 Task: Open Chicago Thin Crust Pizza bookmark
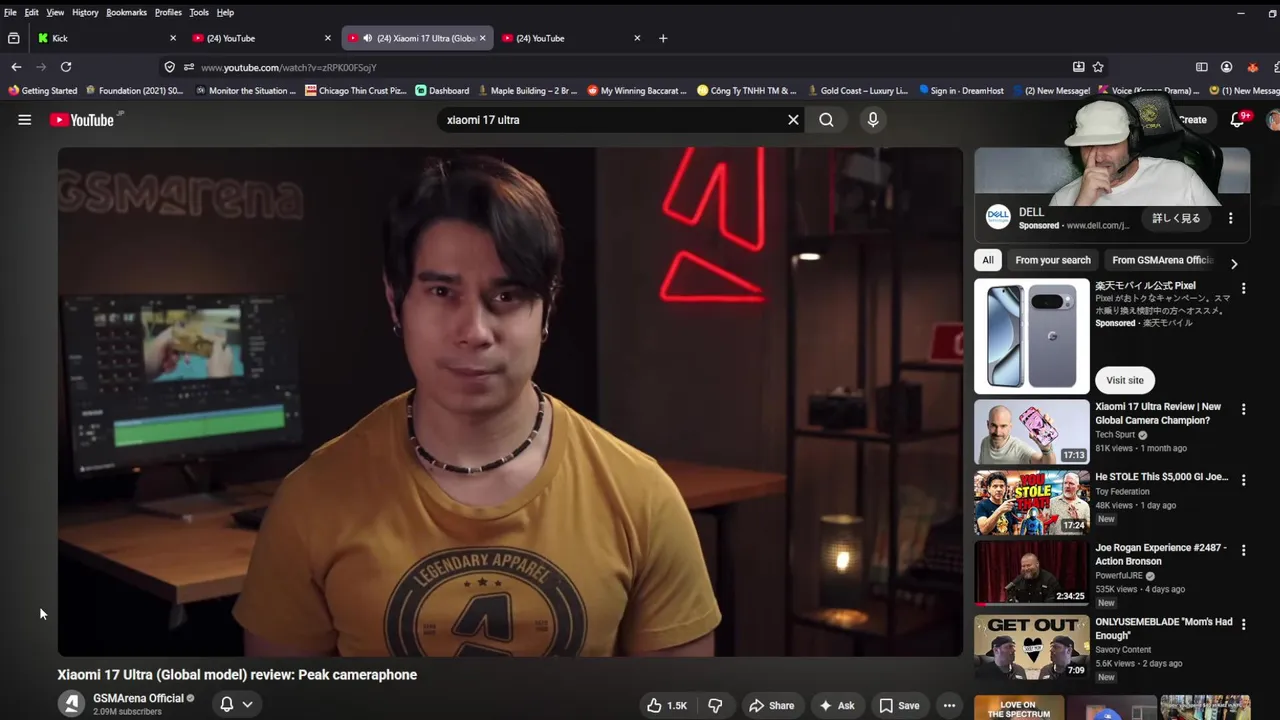coord(356,90)
